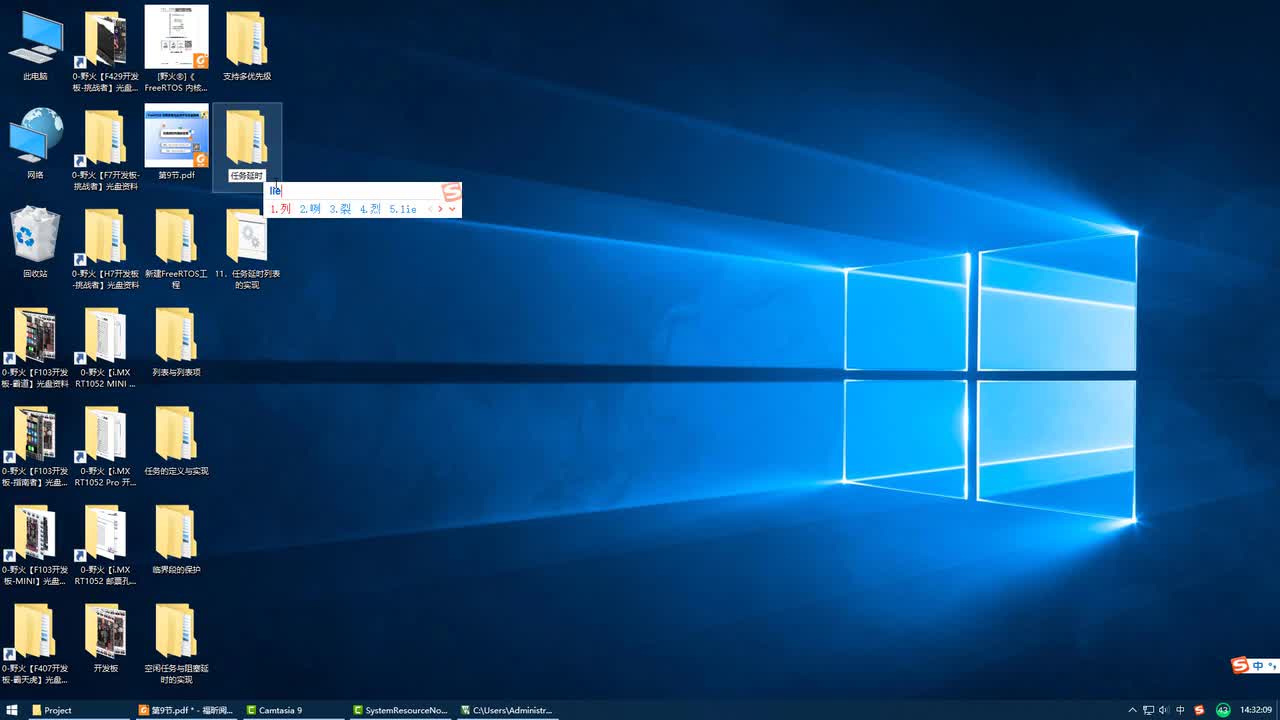Select the 临界段的保护 folder
The image size is (1280, 720).
pyautogui.click(x=176, y=540)
